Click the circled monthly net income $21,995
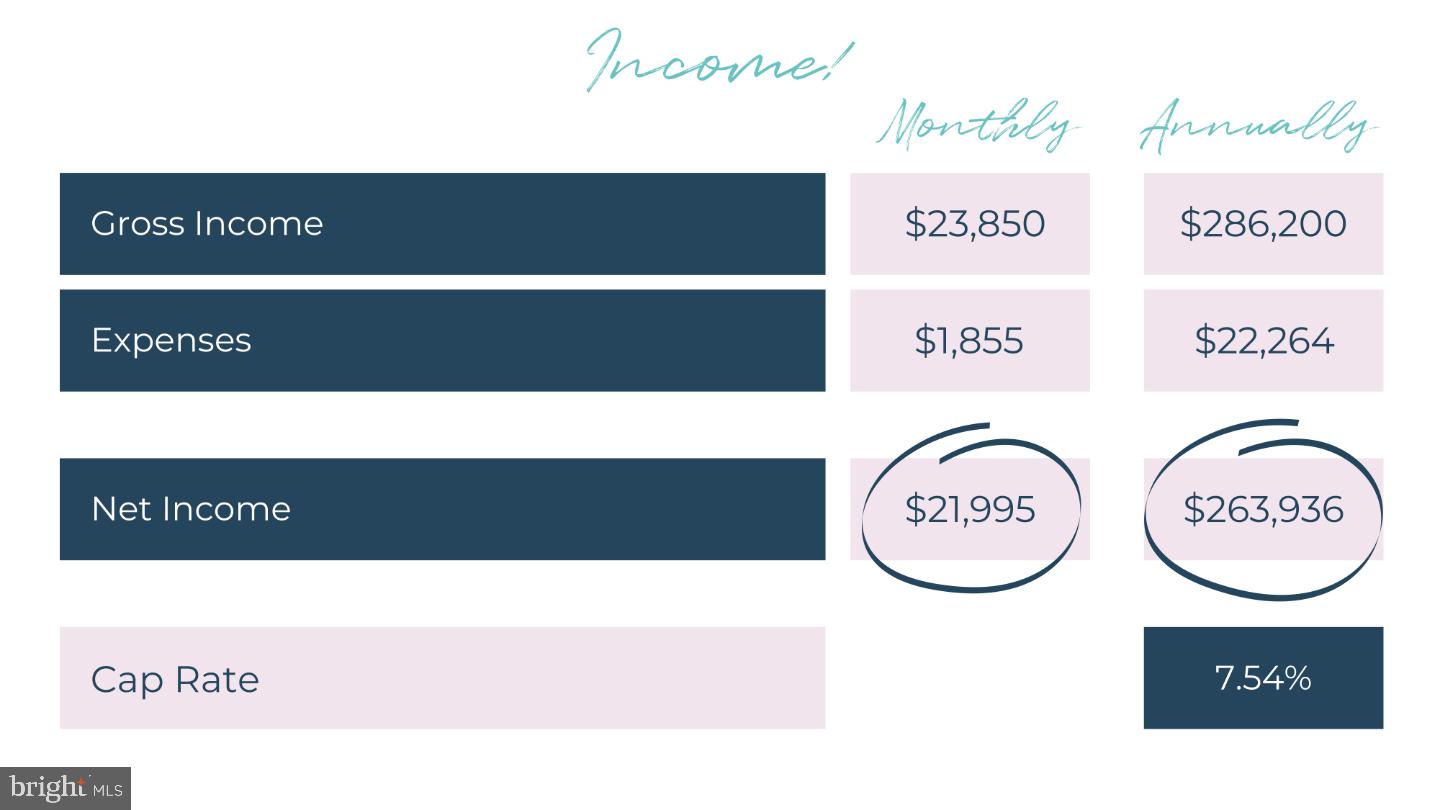This screenshot has height=810, width=1440. pyautogui.click(x=970, y=509)
